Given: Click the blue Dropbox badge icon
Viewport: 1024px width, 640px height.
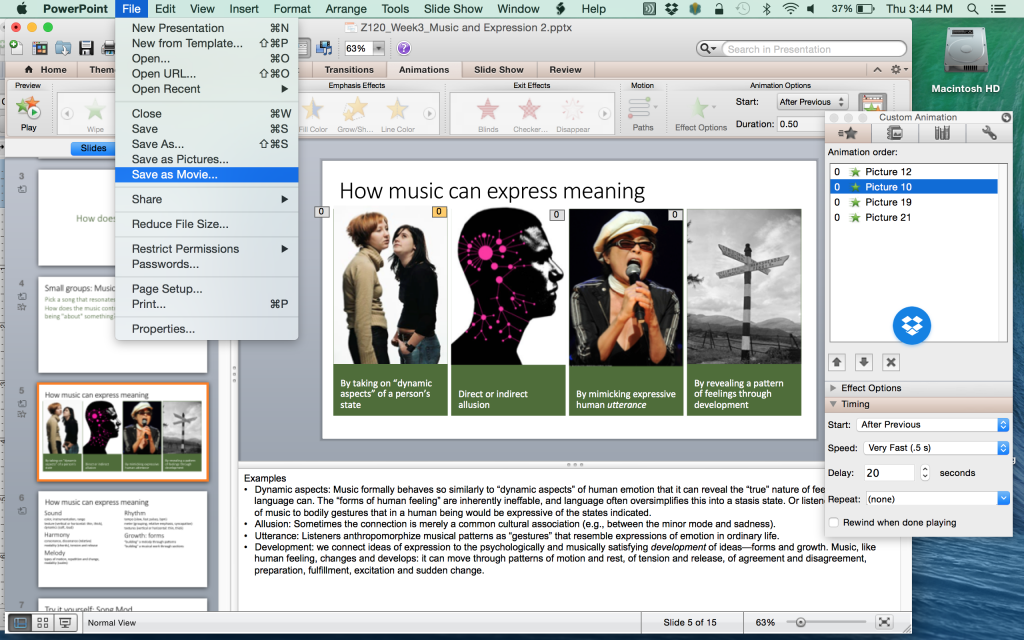Looking at the screenshot, I should tap(912, 325).
